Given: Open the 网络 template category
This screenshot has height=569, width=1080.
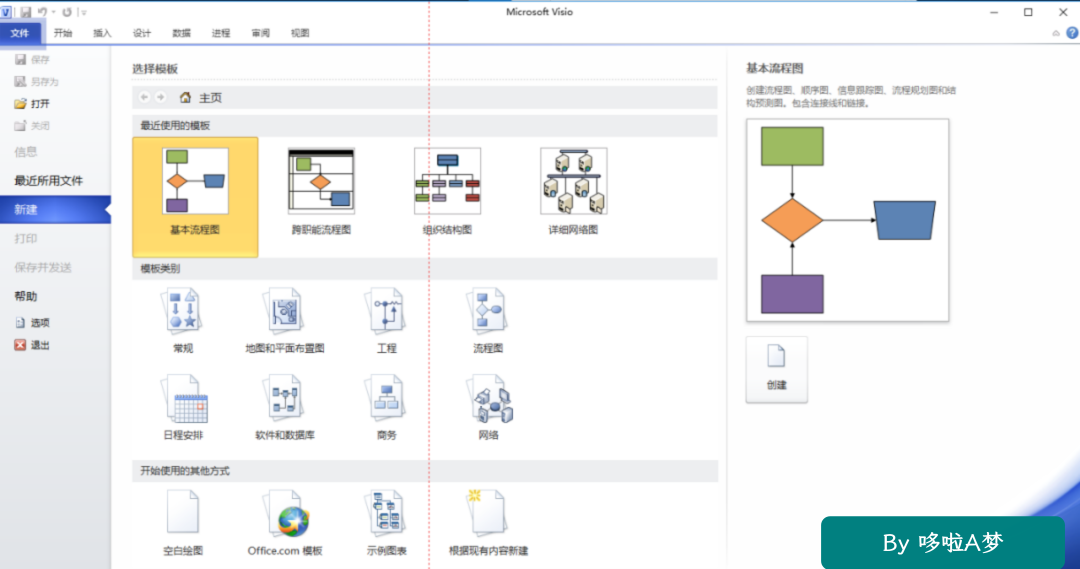Looking at the screenshot, I should click(x=488, y=408).
